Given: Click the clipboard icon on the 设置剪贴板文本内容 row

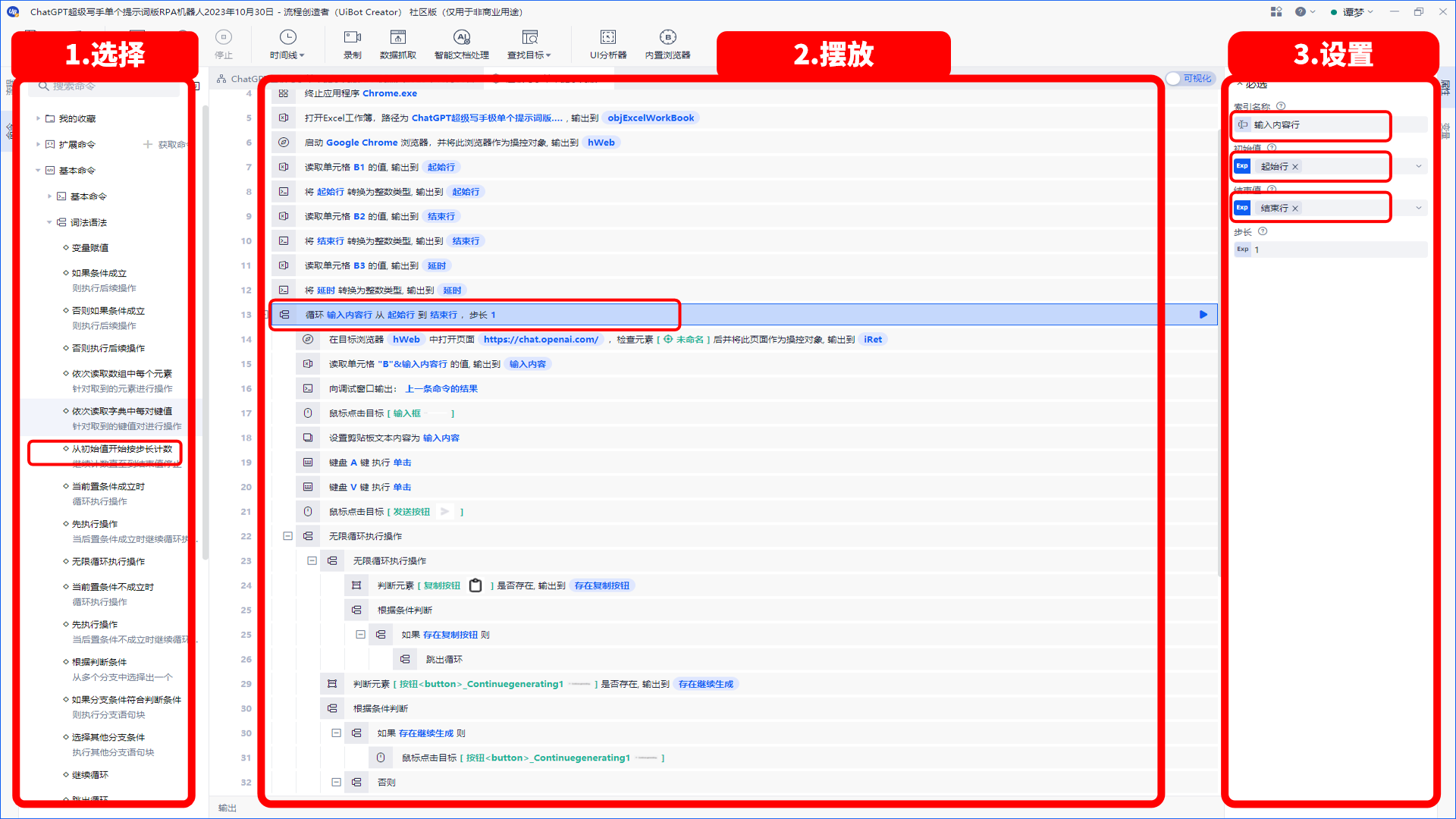Looking at the screenshot, I should click(x=308, y=438).
